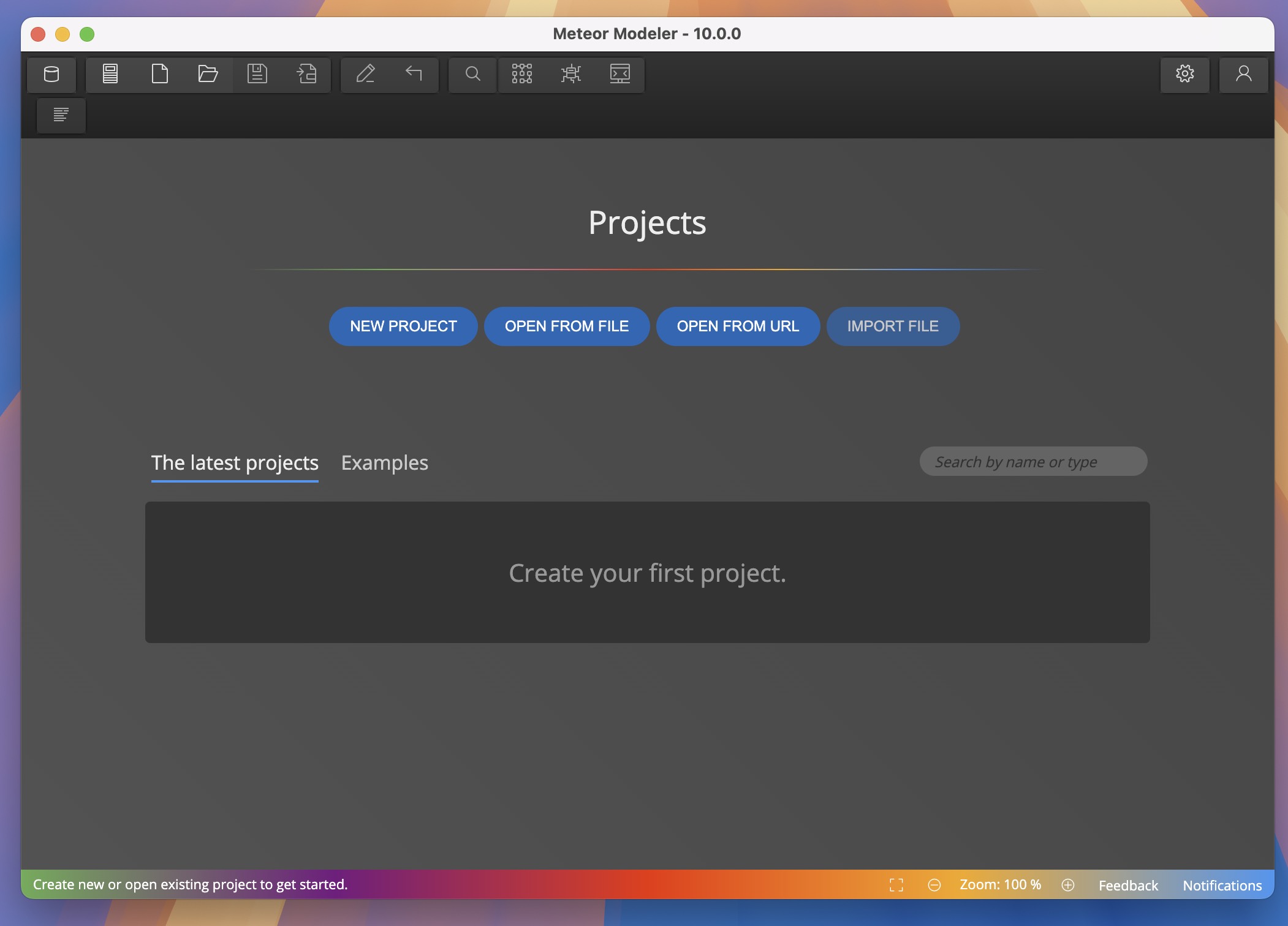
Task: Close the Meteor Modeler window with the red button
Action: click(38, 34)
